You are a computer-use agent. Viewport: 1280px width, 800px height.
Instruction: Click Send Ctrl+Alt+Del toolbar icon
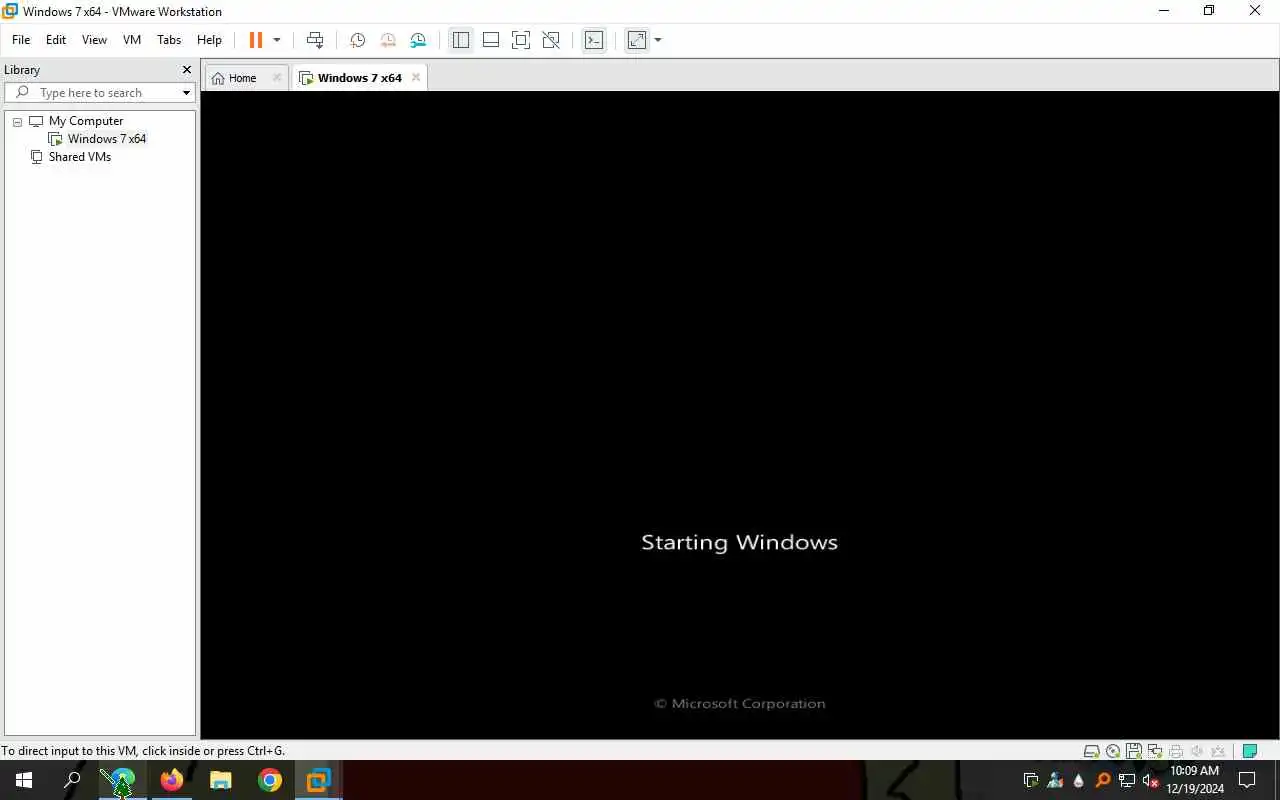coord(315,40)
